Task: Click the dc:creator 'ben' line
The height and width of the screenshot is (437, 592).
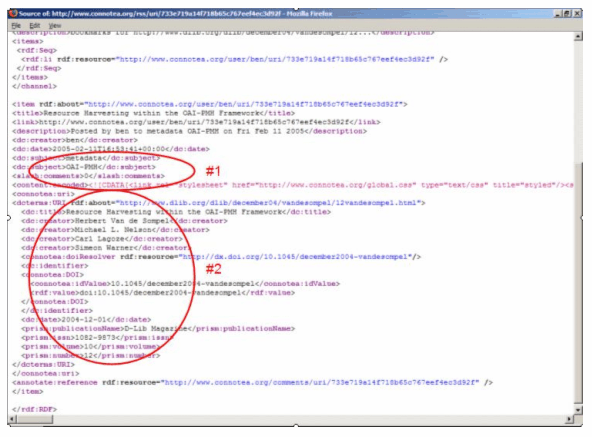Action: [x=75, y=140]
